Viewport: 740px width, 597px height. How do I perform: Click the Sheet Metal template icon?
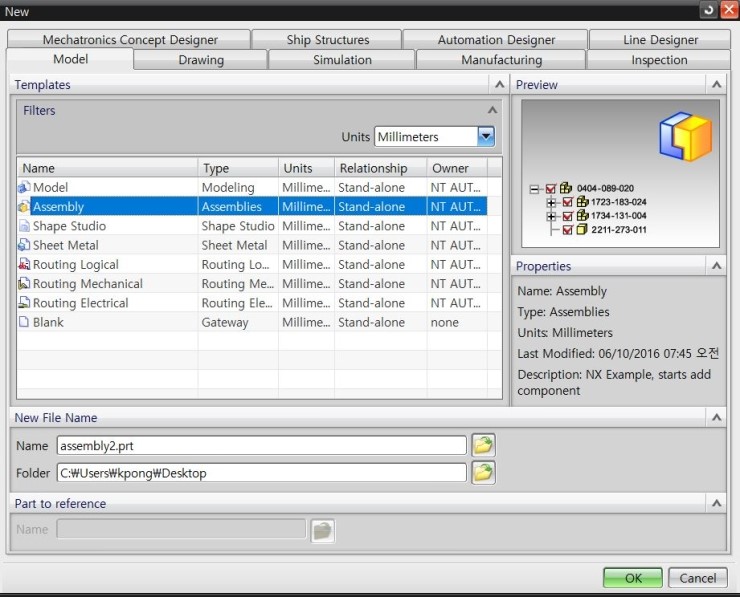[x=24, y=245]
